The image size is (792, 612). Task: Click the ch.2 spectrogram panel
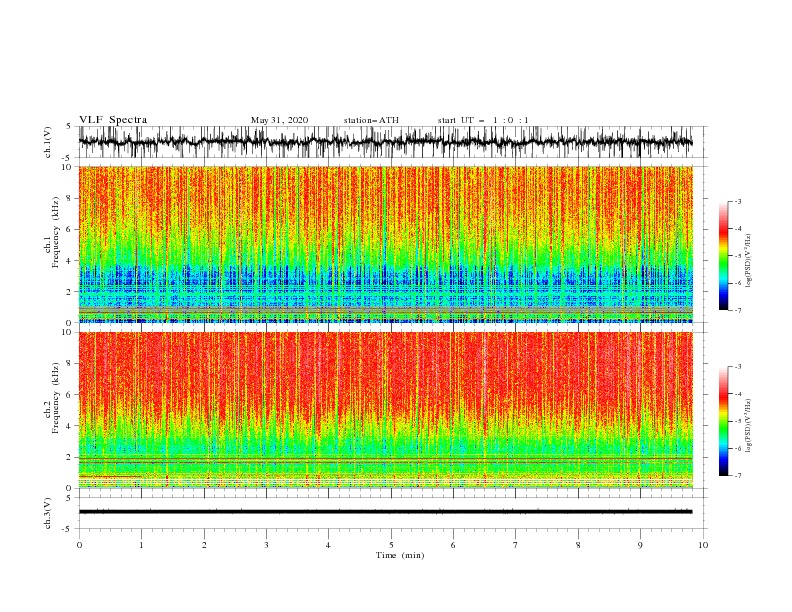pos(385,410)
